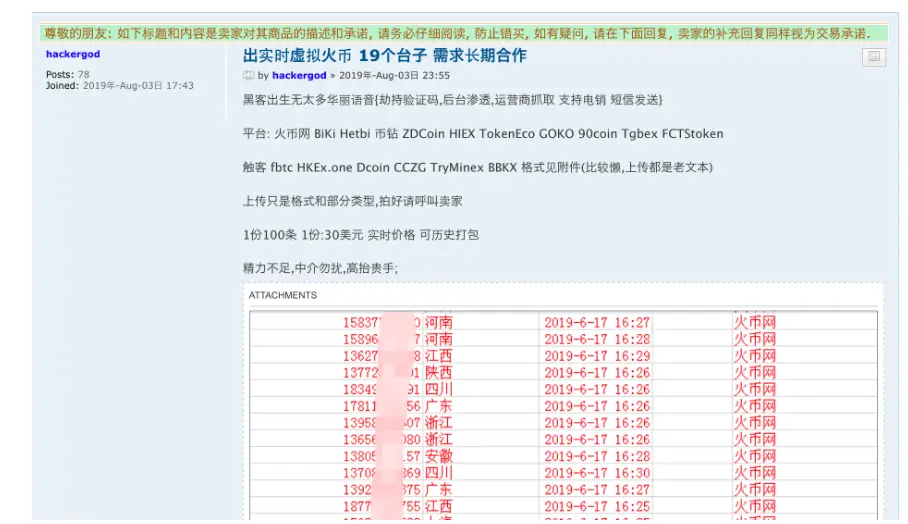This screenshot has height=524, width=908.
Task: Click the first 河南 cell in the 16:27 row
Action: click(x=438, y=323)
